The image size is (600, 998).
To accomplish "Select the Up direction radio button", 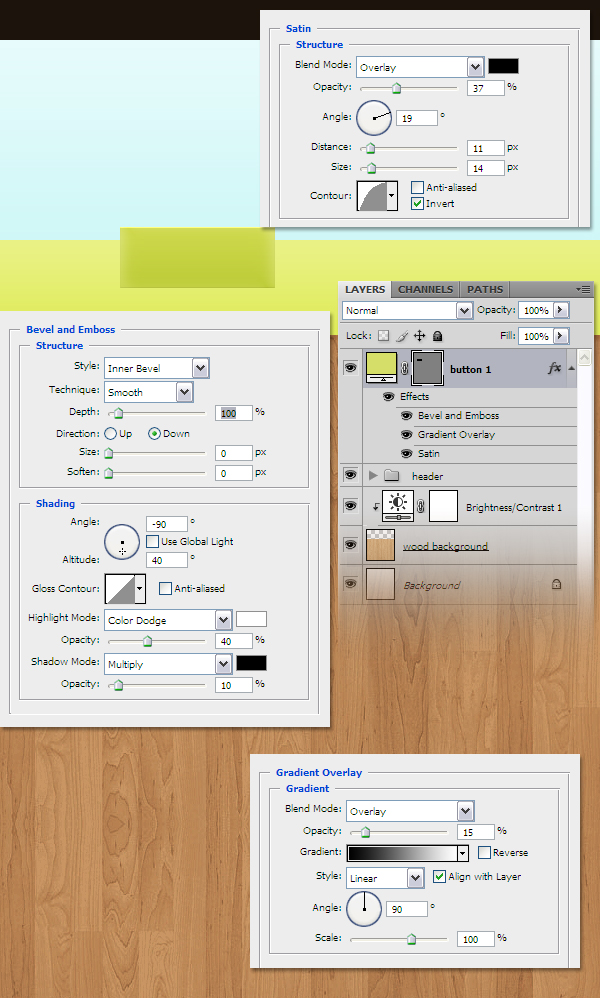I will pos(111,433).
